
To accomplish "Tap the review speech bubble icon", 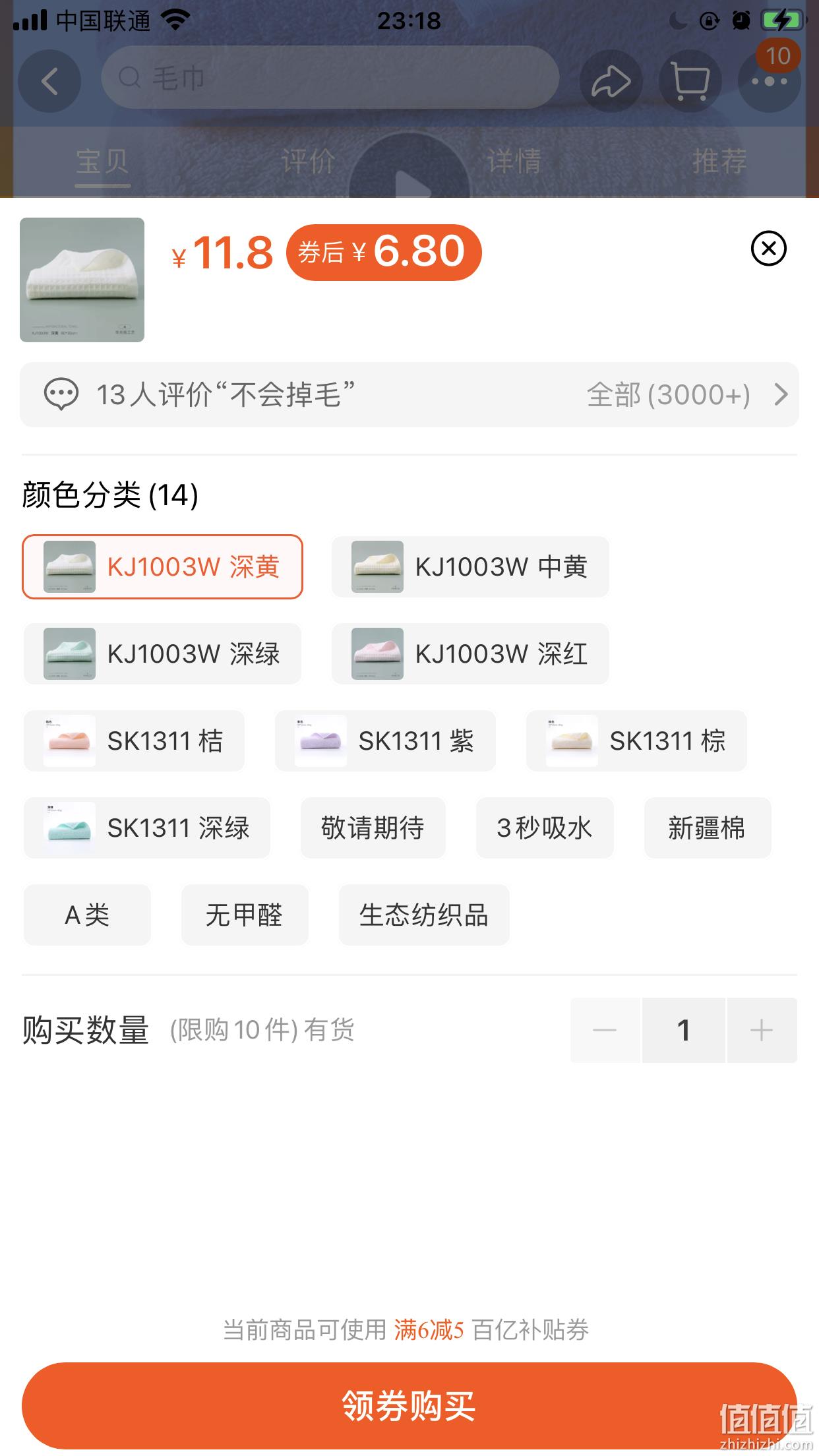I will click(61, 394).
